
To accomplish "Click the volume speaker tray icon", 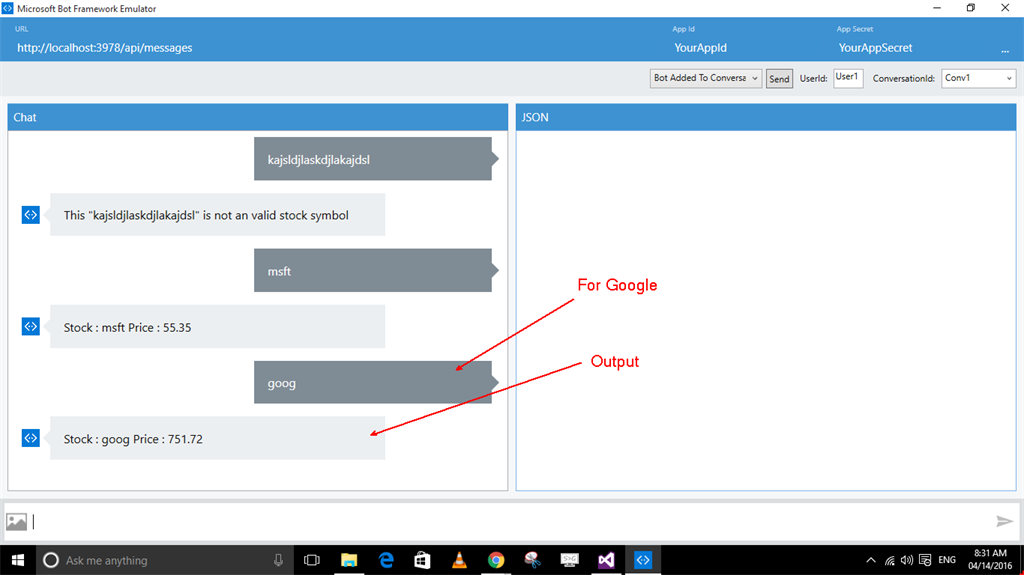I will pos(906,560).
